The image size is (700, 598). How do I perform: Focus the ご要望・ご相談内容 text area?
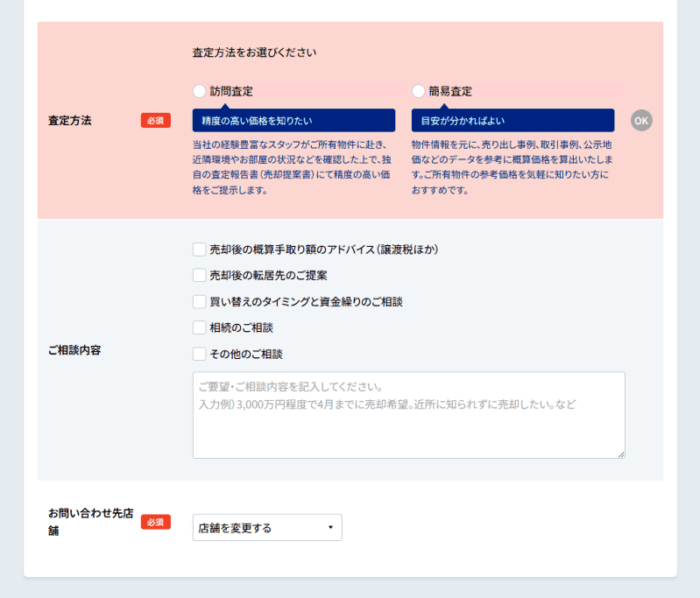coord(409,415)
